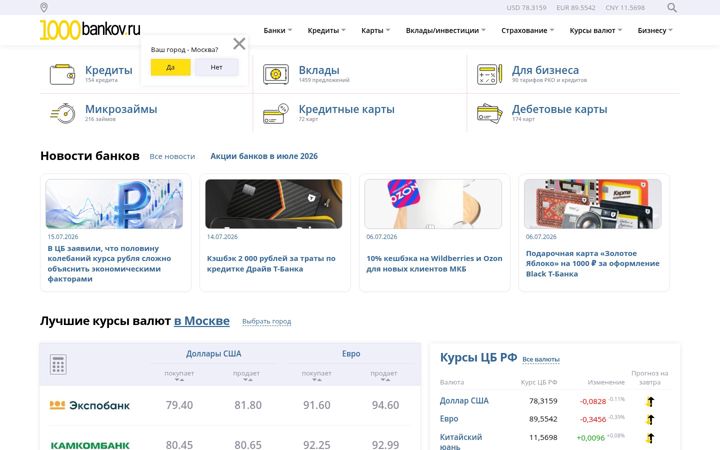The height and width of the screenshot is (450, 720).
Task: Click the stopwatch icon beside Микрозаймы
Action: 63,113
